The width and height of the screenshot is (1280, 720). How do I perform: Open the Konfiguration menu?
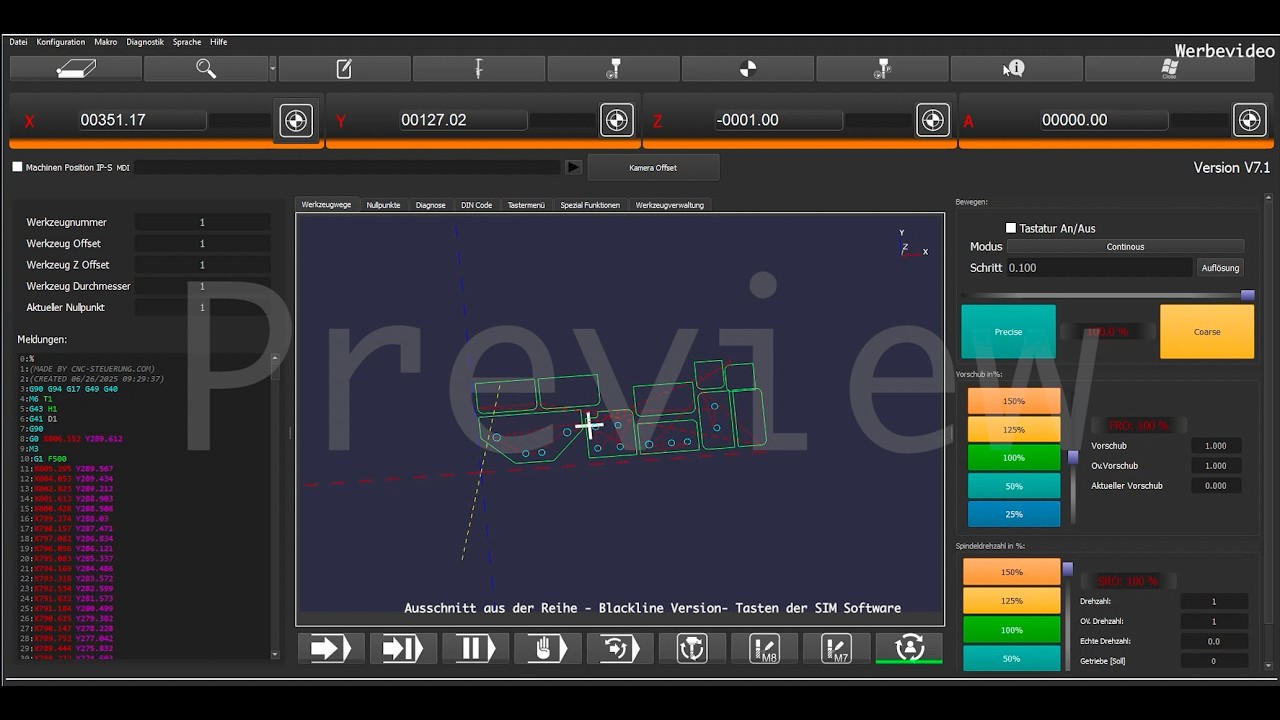pos(60,42)
